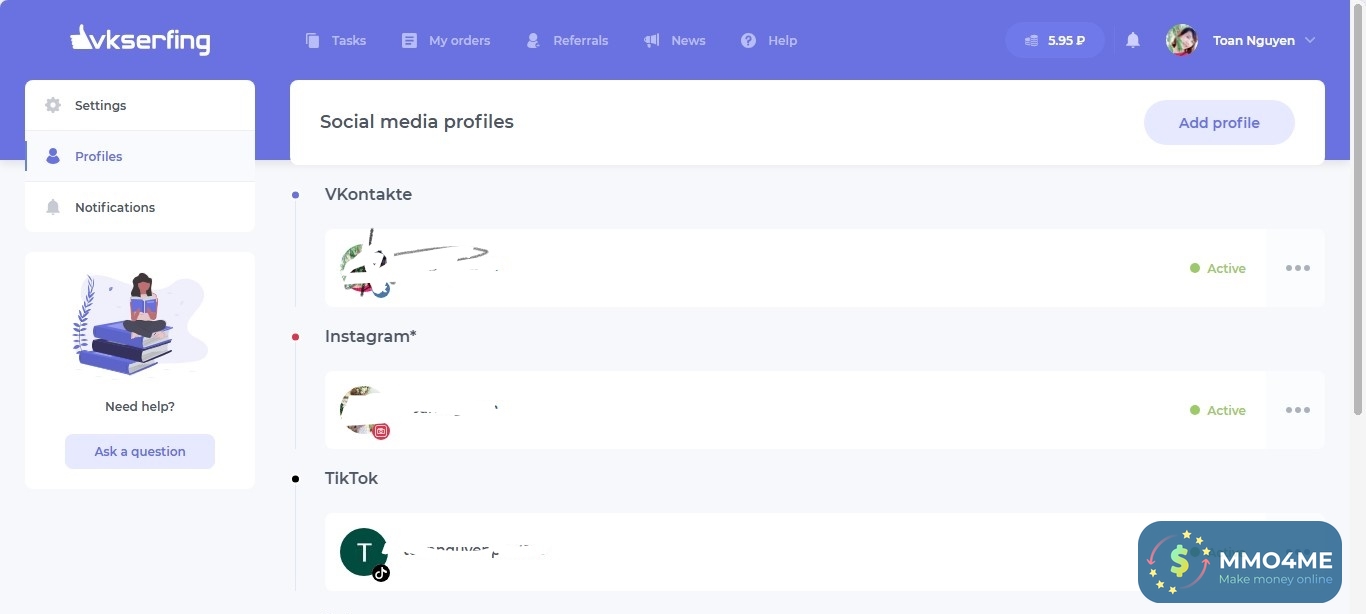Click the Referrals person icon
This screenshot has height=614, width=1366.
tap(533, 40)
